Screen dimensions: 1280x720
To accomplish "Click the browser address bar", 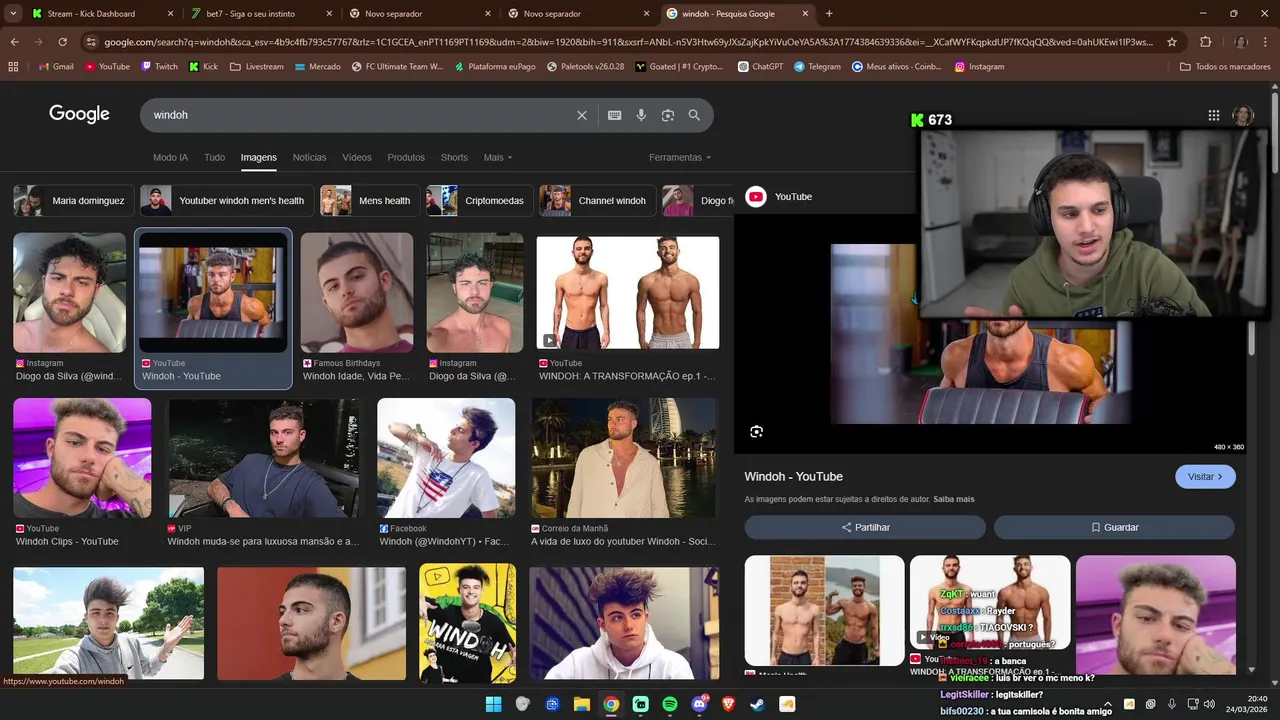I will (628, 42).
